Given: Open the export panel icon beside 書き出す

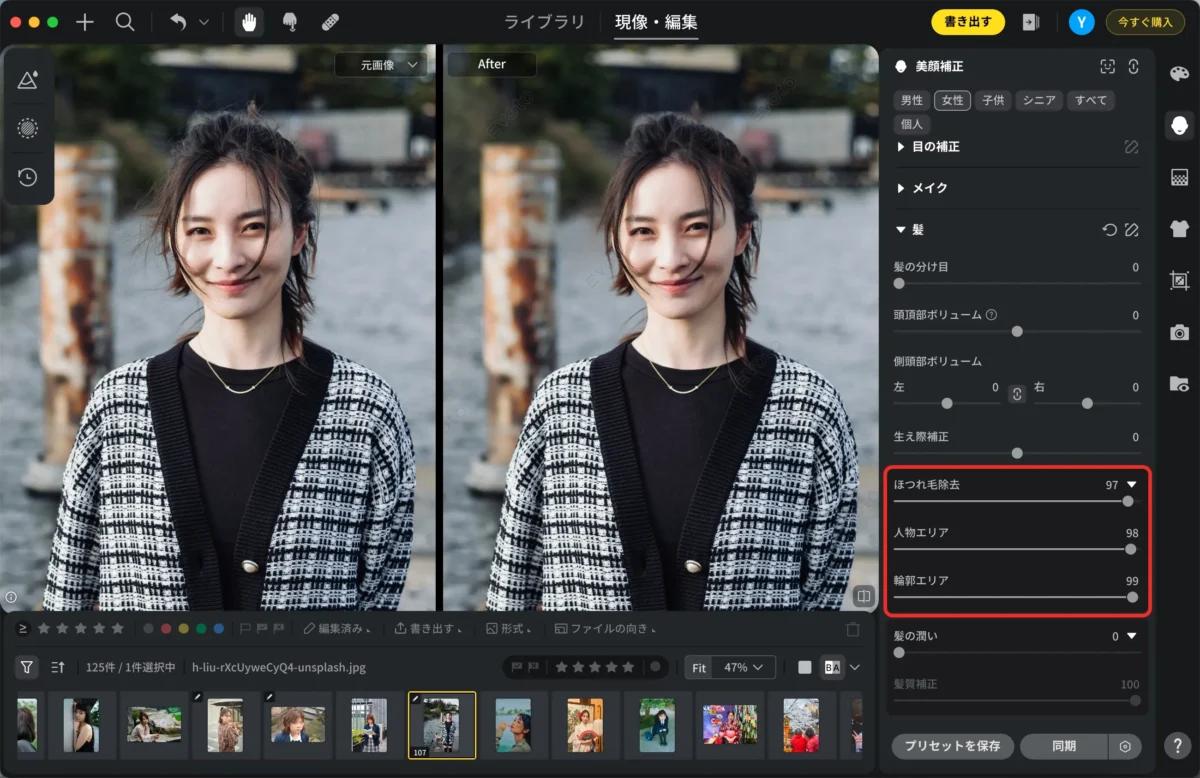Looking at the screenshot, I should pyautogui.click(x=1031, y=22).
